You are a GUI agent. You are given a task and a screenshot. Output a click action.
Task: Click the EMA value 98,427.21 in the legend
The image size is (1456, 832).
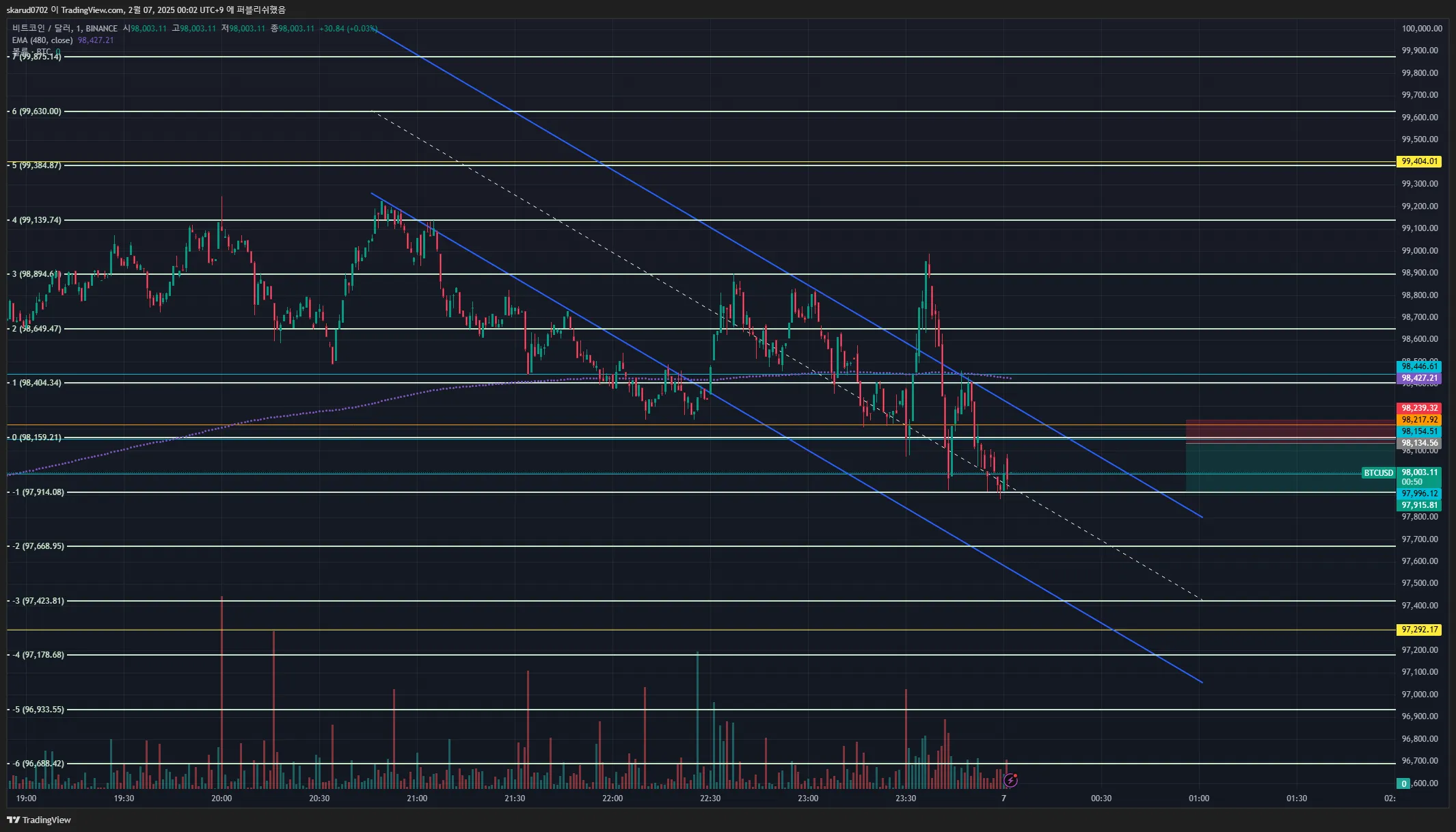96,40
